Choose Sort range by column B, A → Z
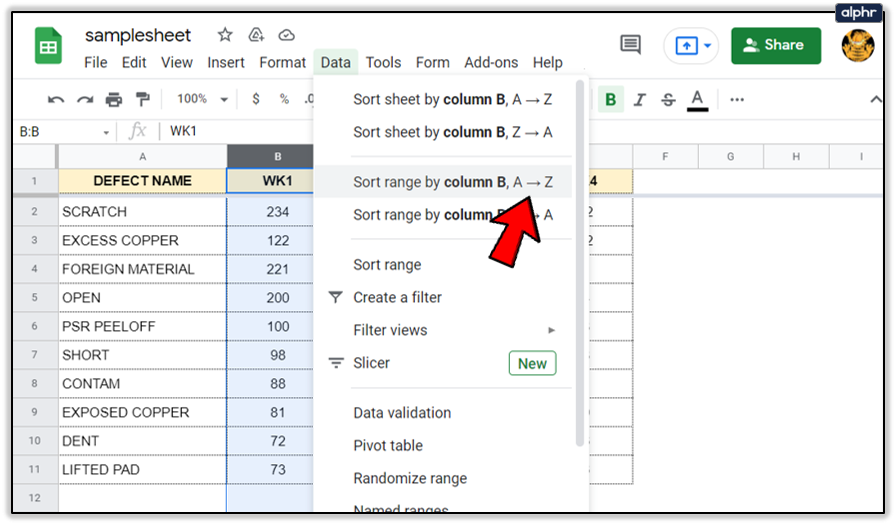896x525 pixels. [x=452, y=182]
